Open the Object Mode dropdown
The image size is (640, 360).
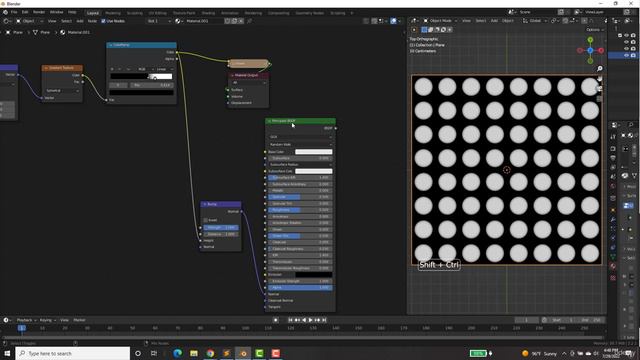(440, 21)
